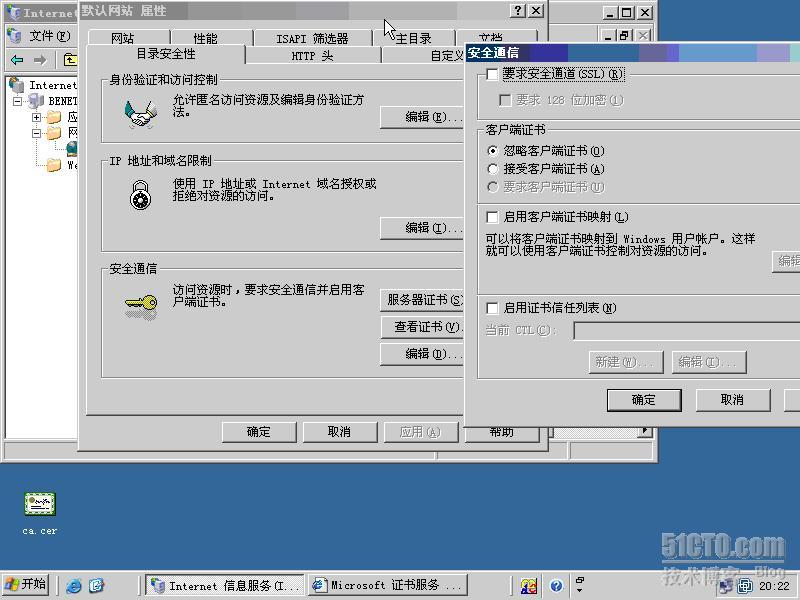The image size is (800, 600).
Task: Expand the first folder node under BENET
Action: [36, 117]
